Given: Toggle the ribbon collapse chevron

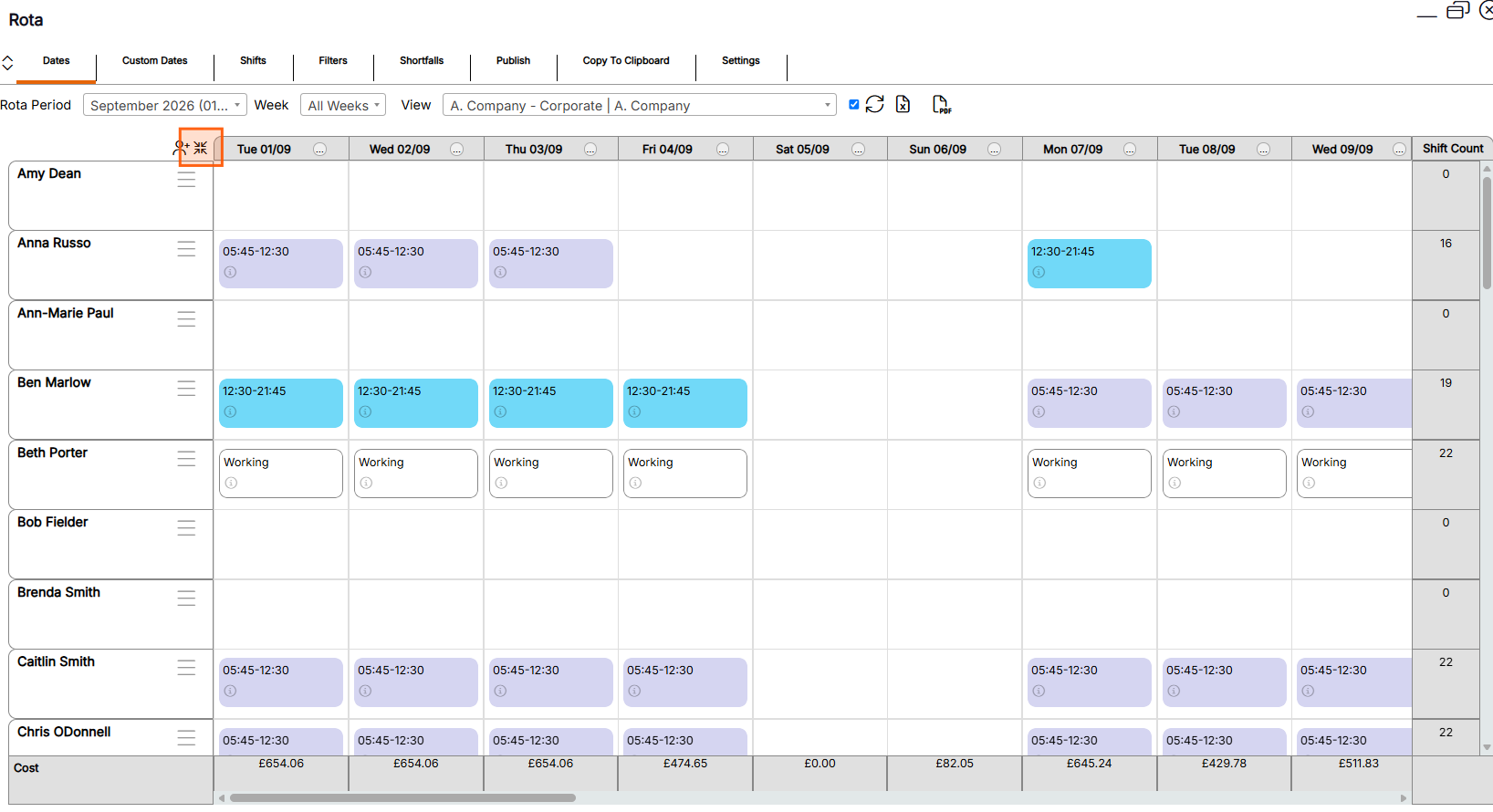Looking at the screenshot, I should (7, 63).
